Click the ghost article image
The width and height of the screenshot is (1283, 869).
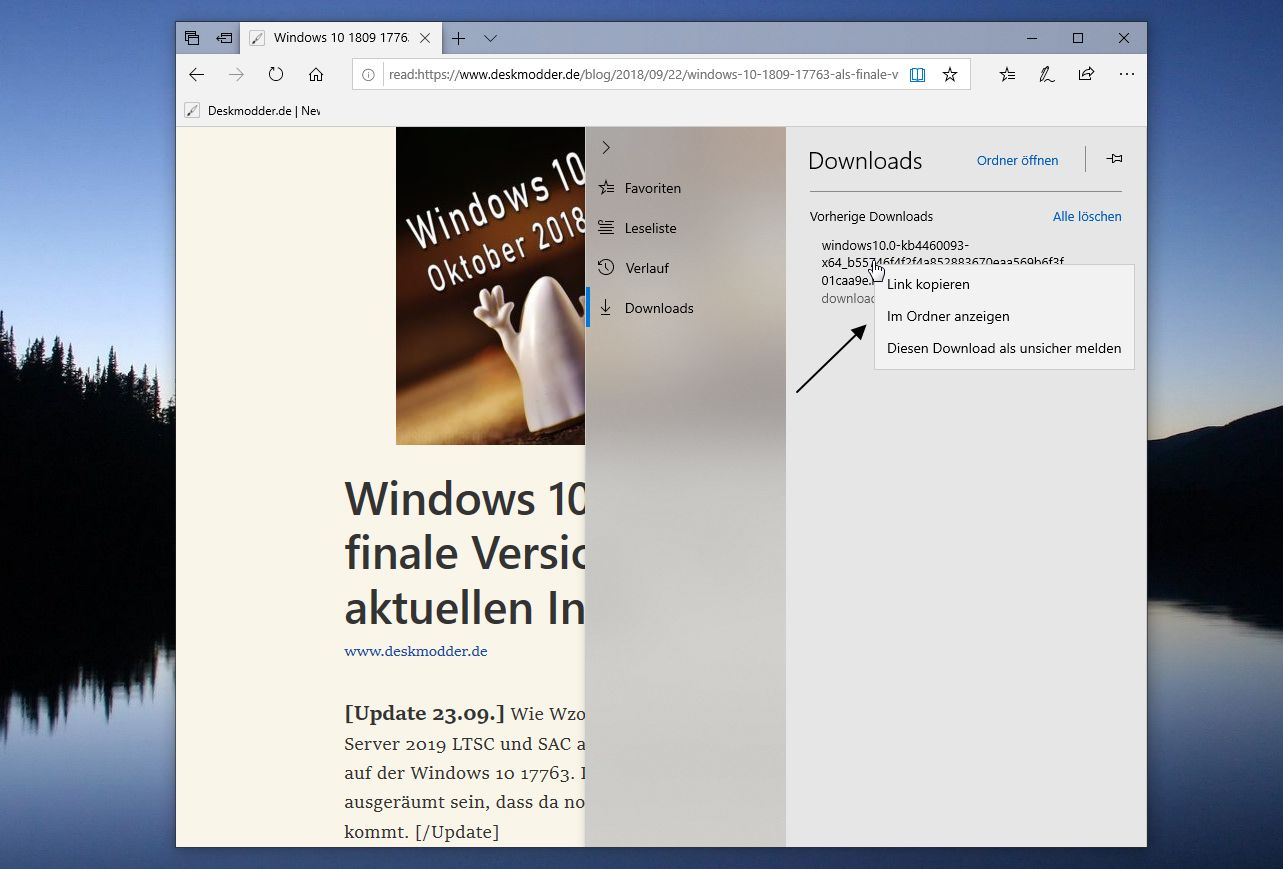(x=490, y=286)
